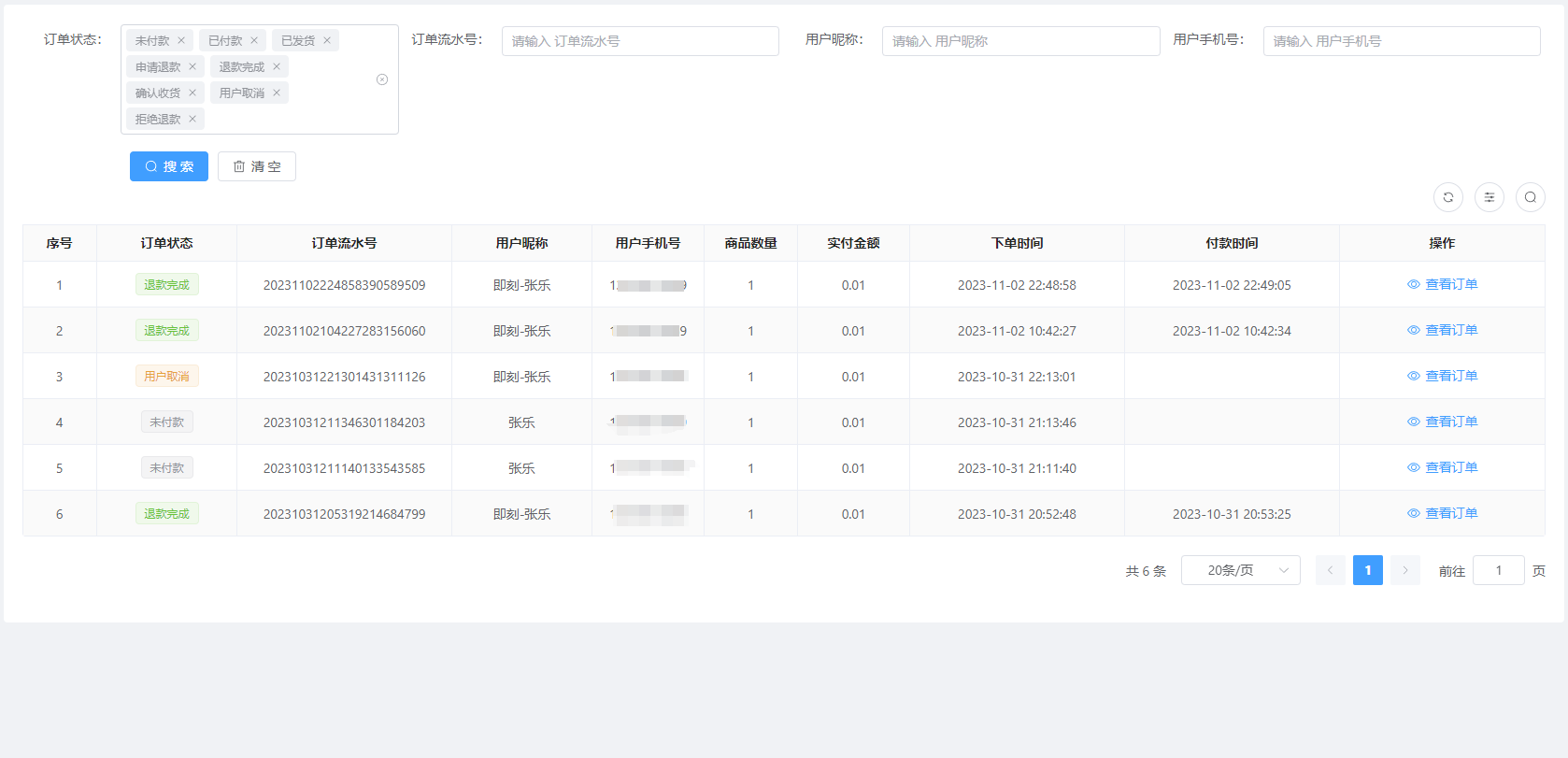Open the column settings icon

1489,197
